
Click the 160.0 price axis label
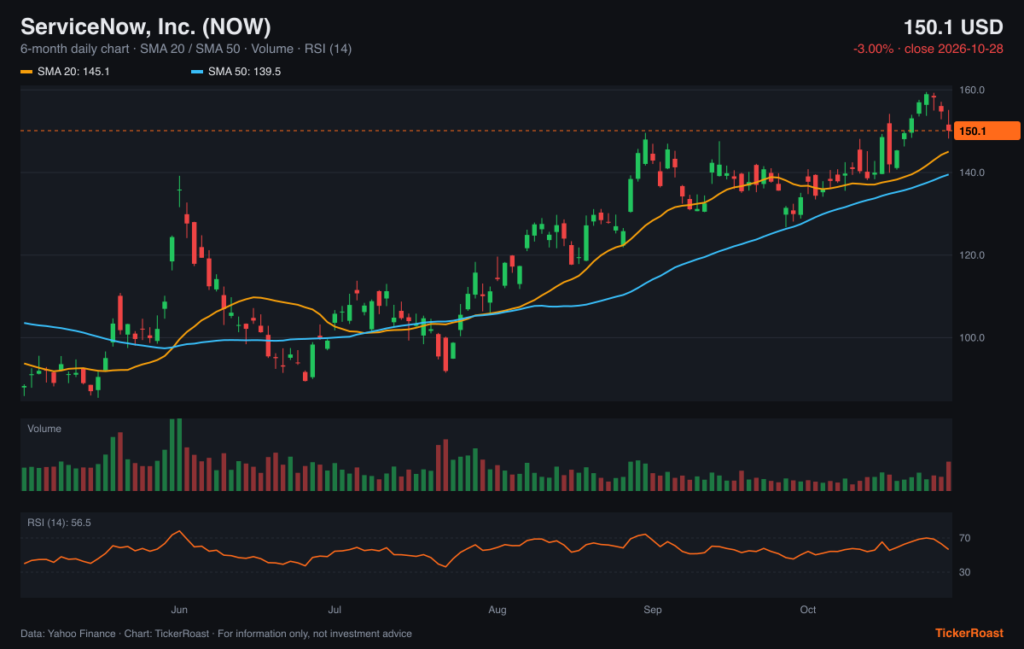tap(972, 90)
